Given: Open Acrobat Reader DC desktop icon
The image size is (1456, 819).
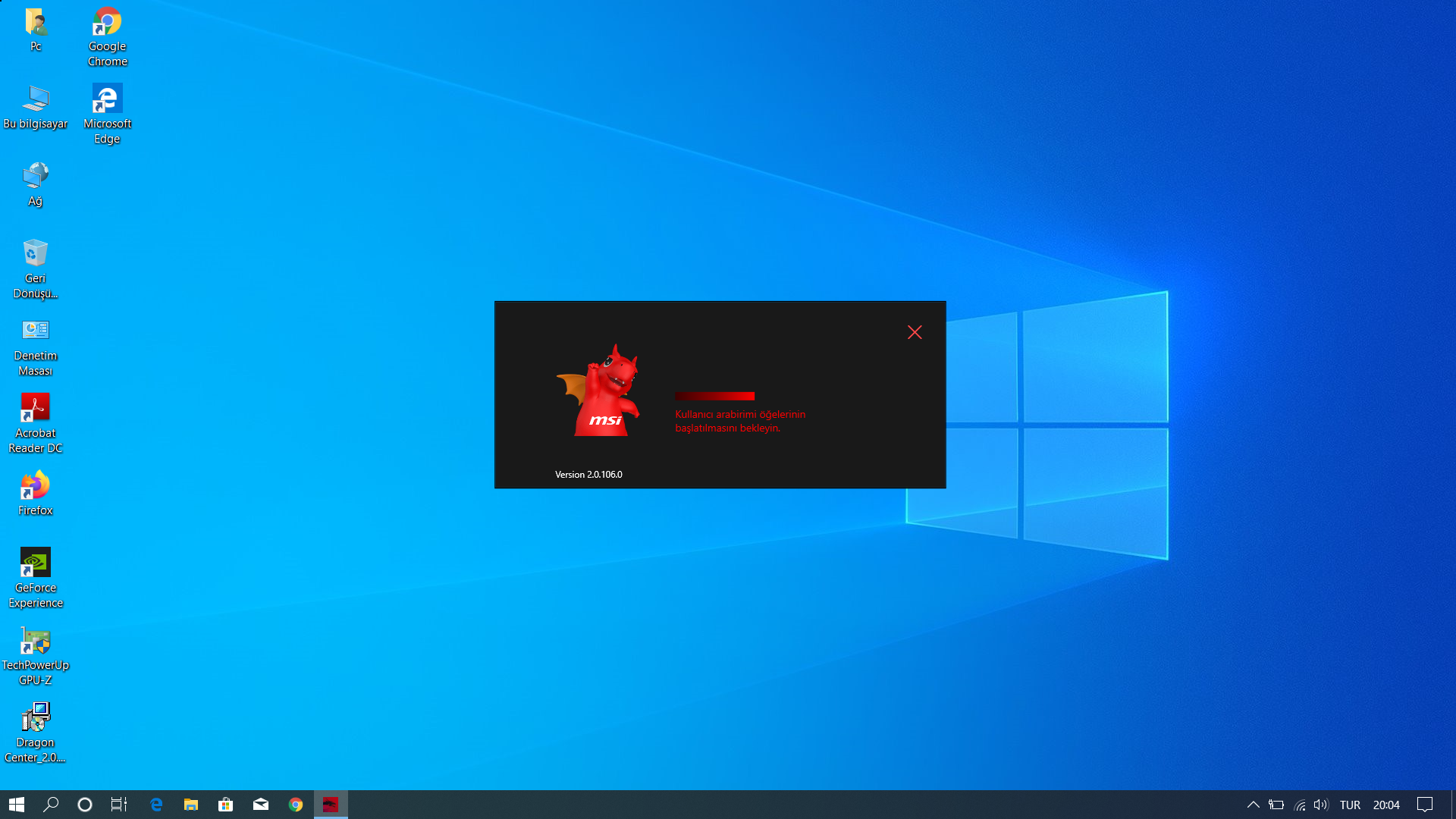Looking at the screenshot, I should click(x=36, y=408).
